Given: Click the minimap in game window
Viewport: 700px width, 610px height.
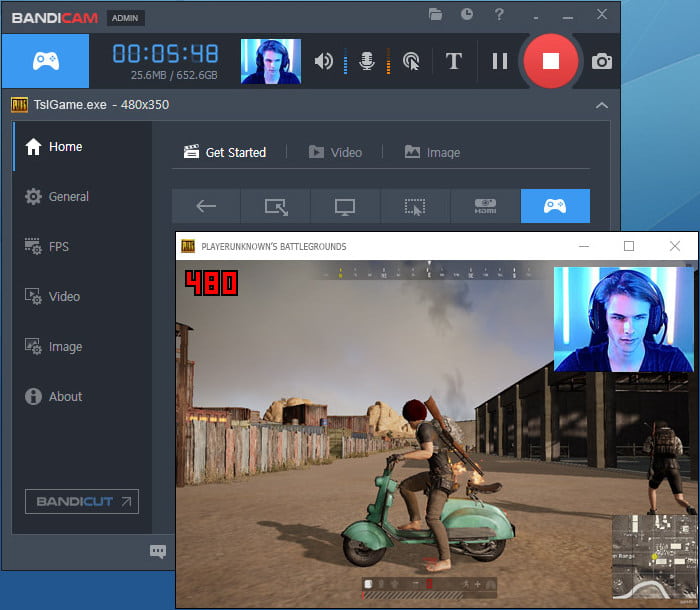Looking at the screenshot, I should click(654, 557).
